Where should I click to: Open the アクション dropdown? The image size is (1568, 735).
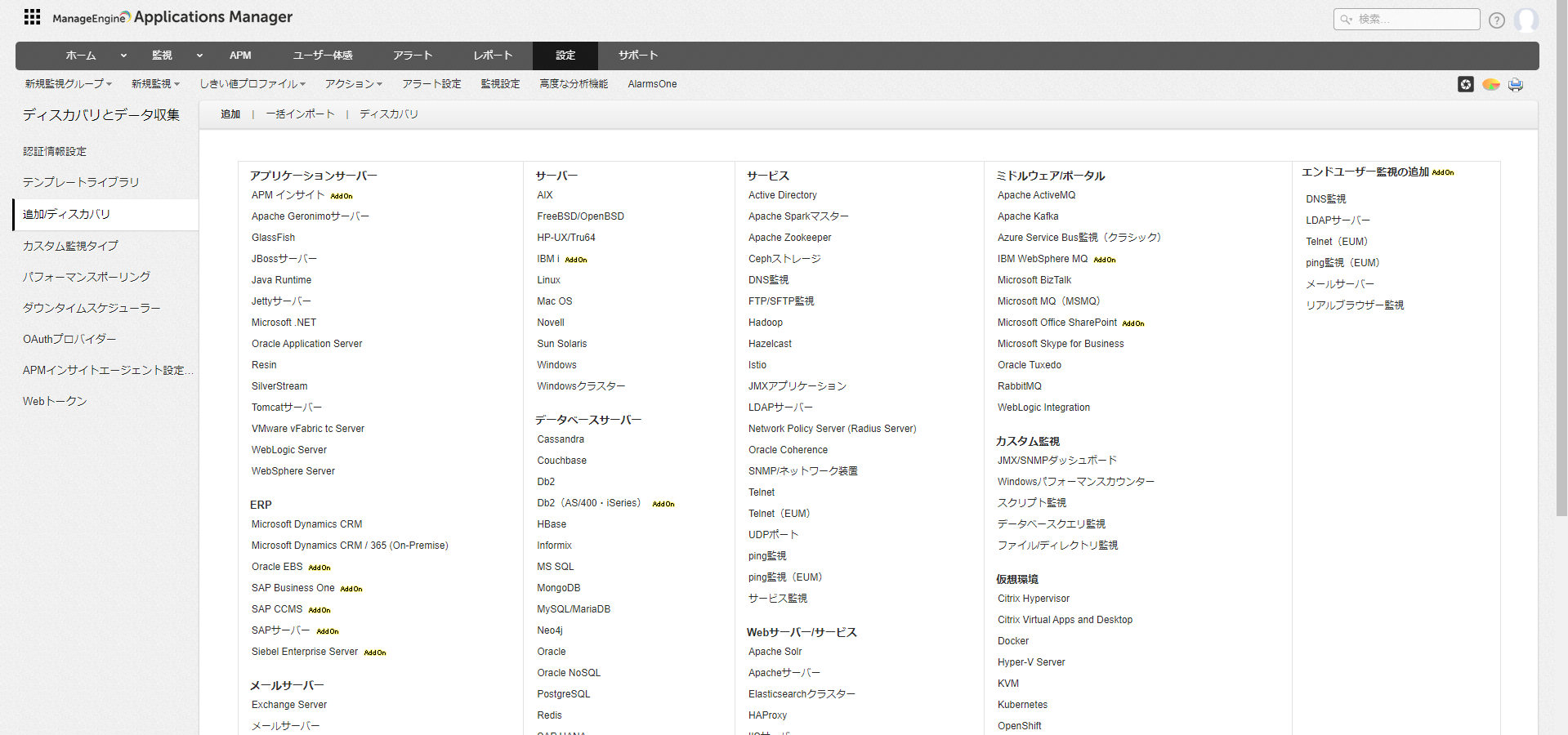pyautogui.click(x=354, y=84)
